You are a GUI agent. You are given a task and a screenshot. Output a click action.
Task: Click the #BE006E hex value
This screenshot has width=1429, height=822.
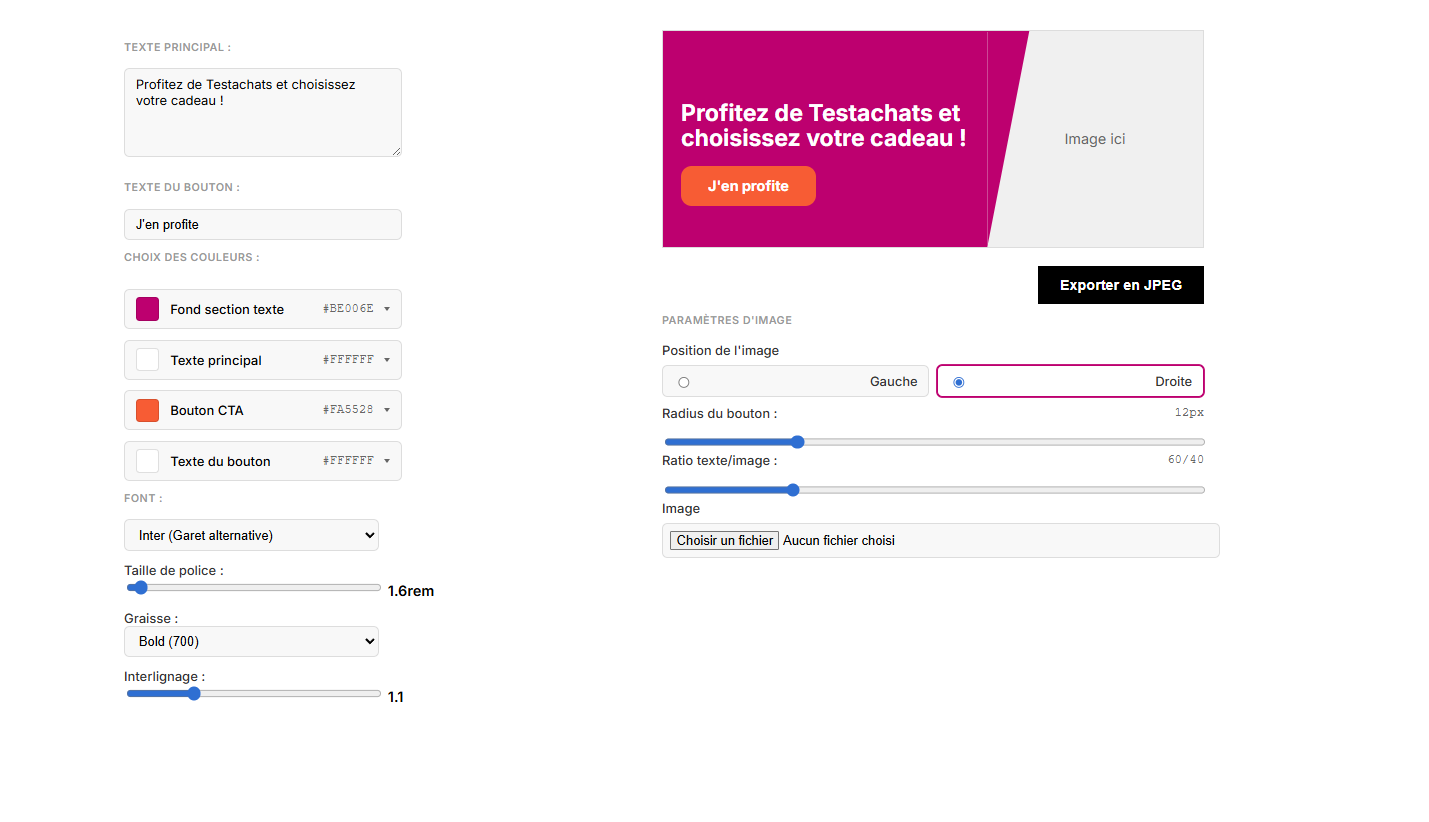(x=348, y=309)
